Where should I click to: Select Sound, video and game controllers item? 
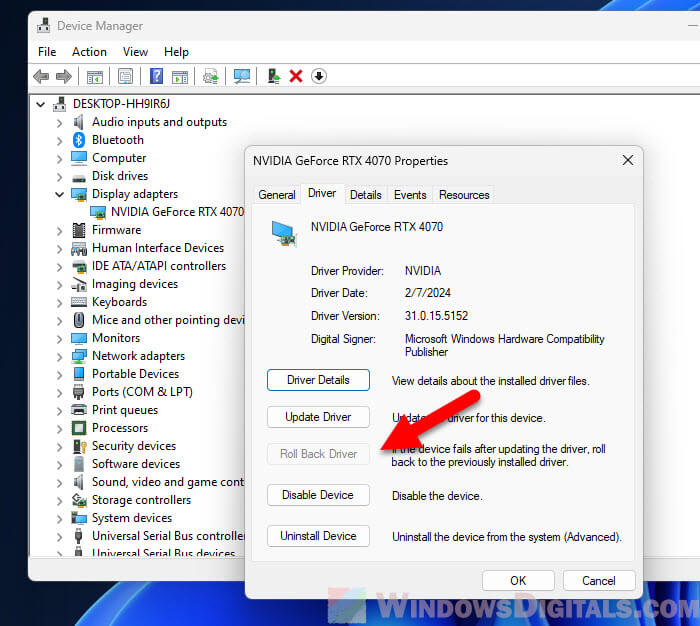point(168,482)
